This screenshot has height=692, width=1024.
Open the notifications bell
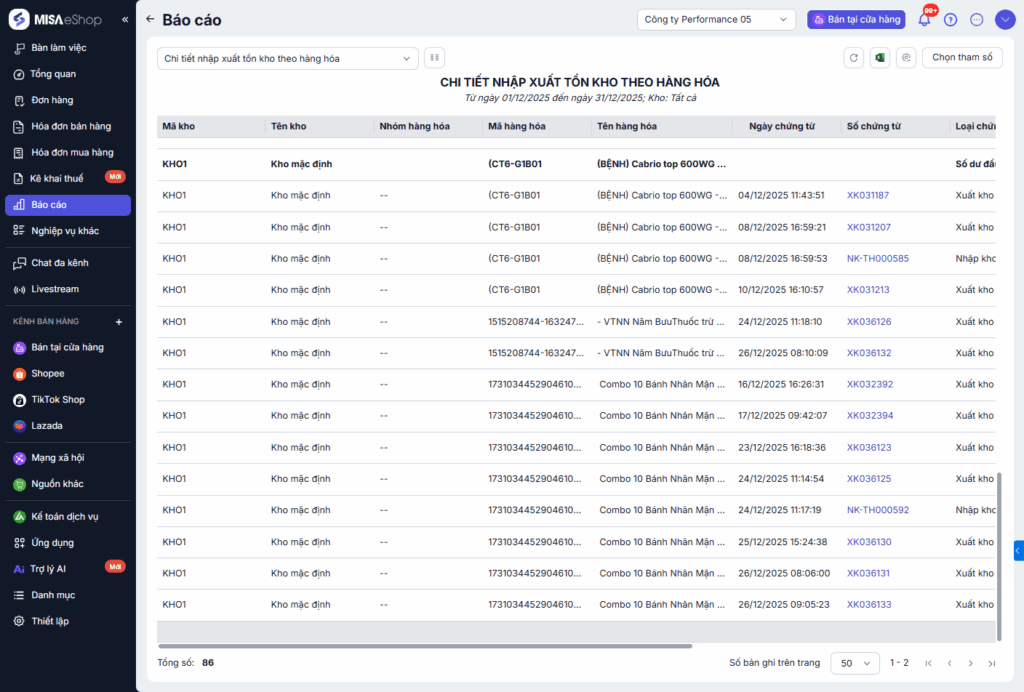coord(924,19)
